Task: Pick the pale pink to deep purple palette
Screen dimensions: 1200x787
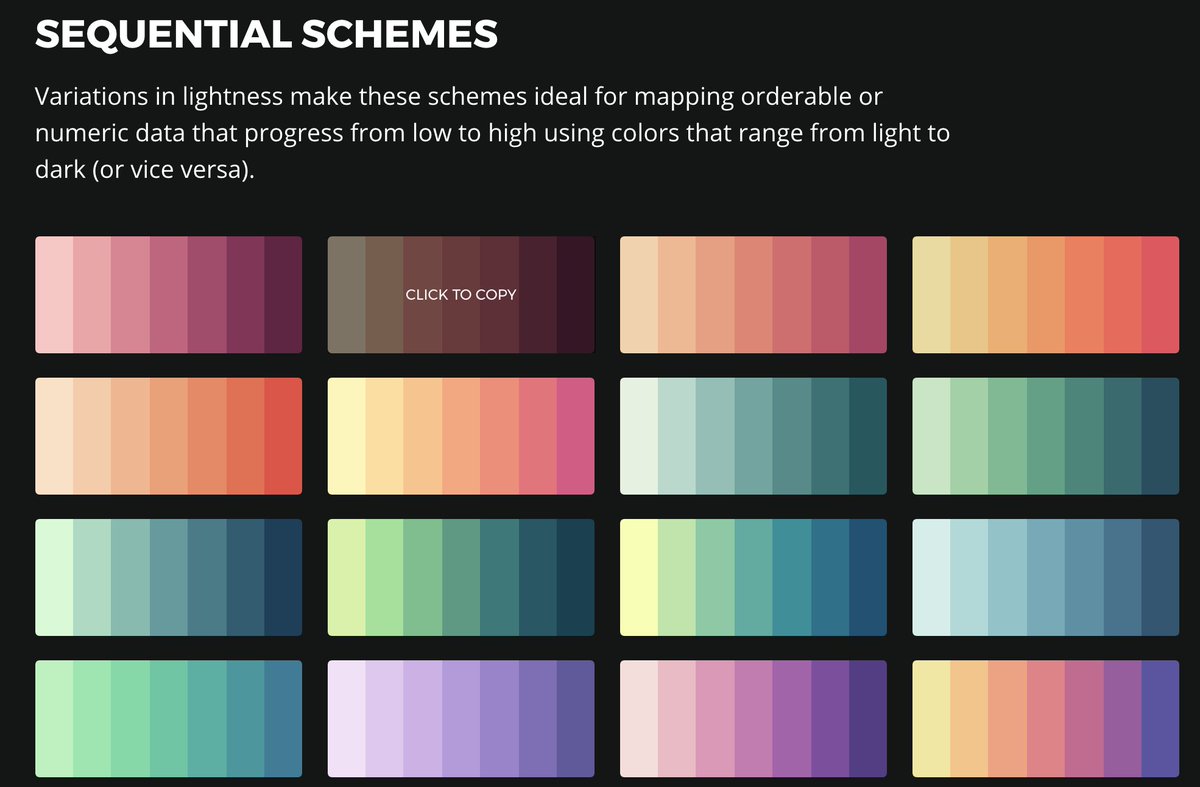Action: (x=753, y=718)
